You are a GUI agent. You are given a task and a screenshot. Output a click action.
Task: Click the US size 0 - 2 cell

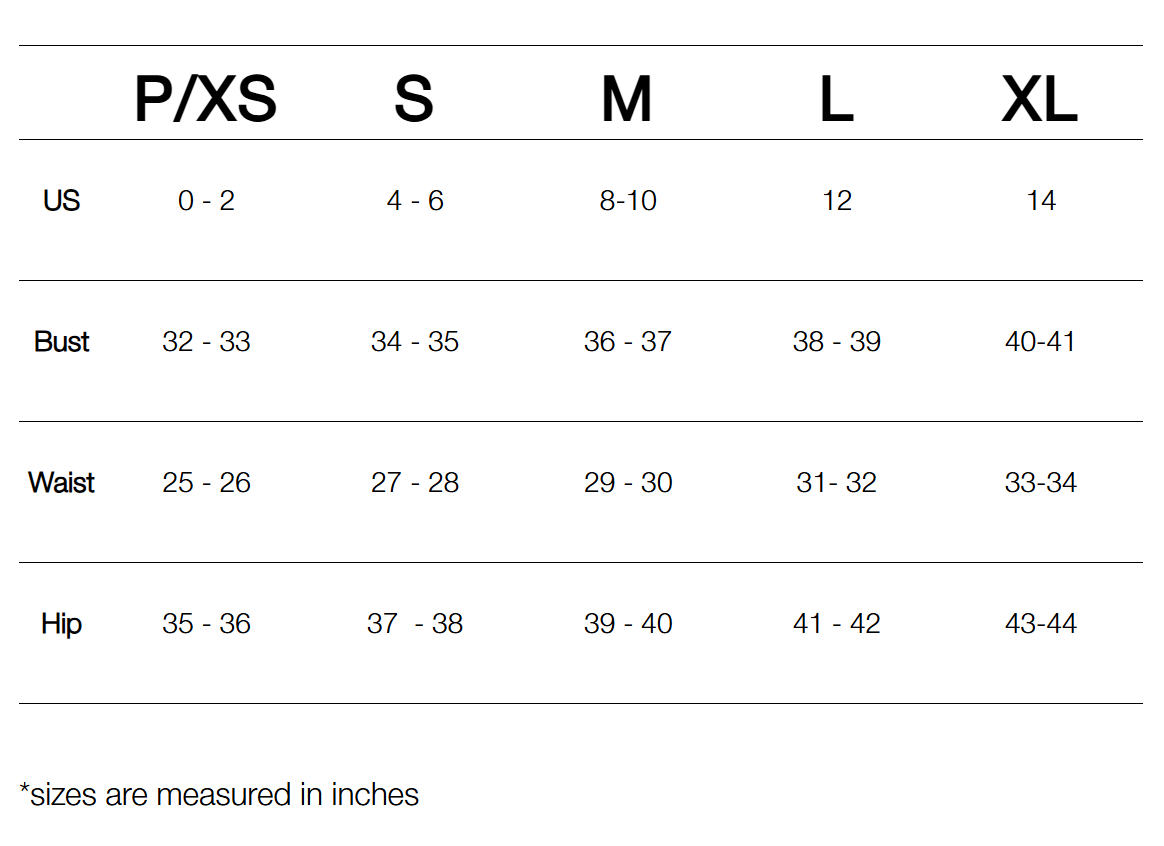point(206,201)
